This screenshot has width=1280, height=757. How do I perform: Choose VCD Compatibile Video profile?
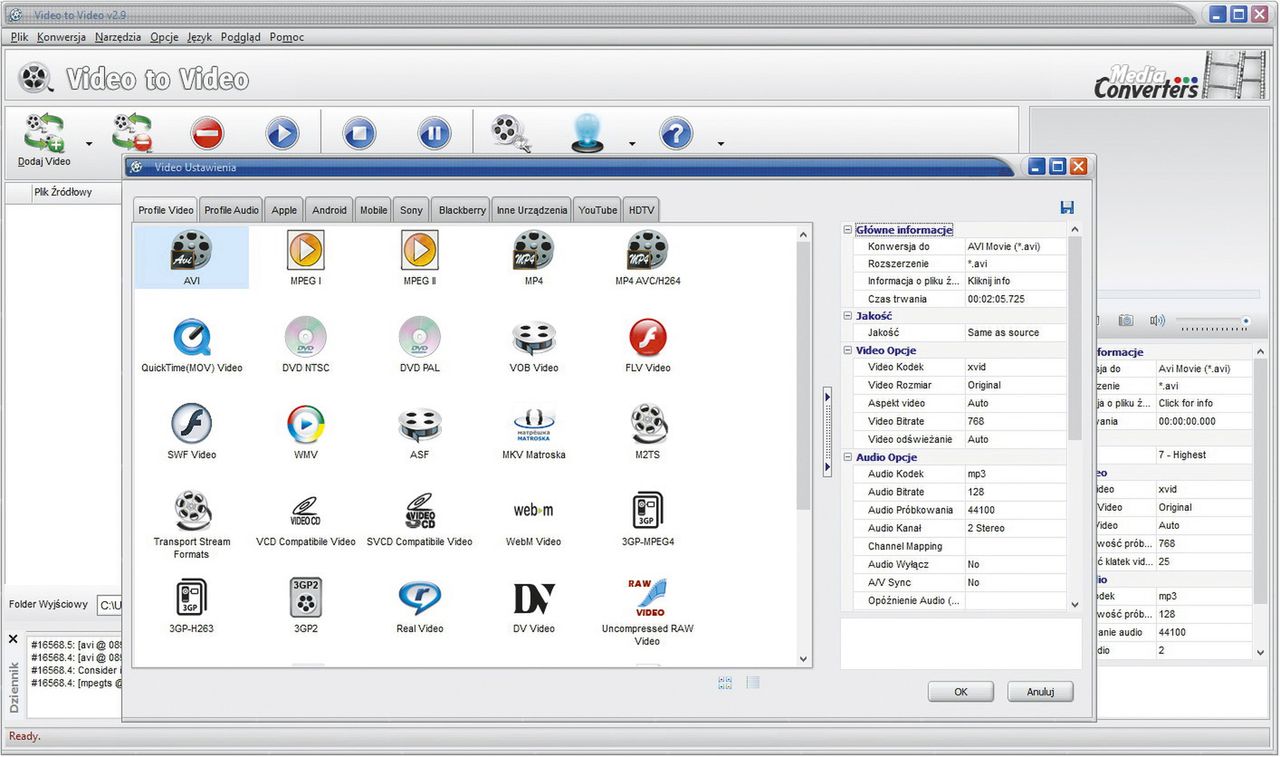[305, 518]
